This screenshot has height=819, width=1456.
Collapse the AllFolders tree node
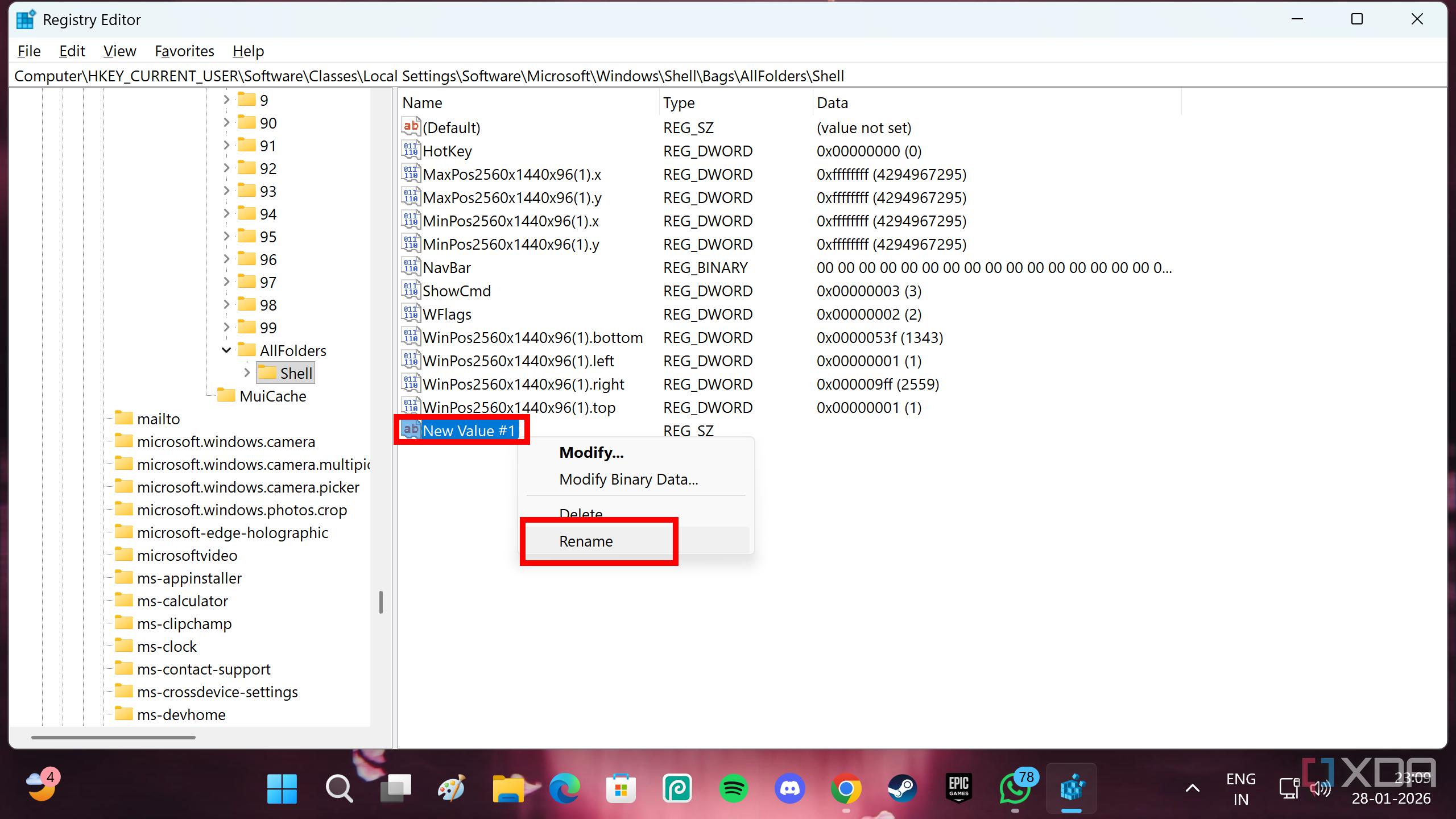(x=226, y=350)
